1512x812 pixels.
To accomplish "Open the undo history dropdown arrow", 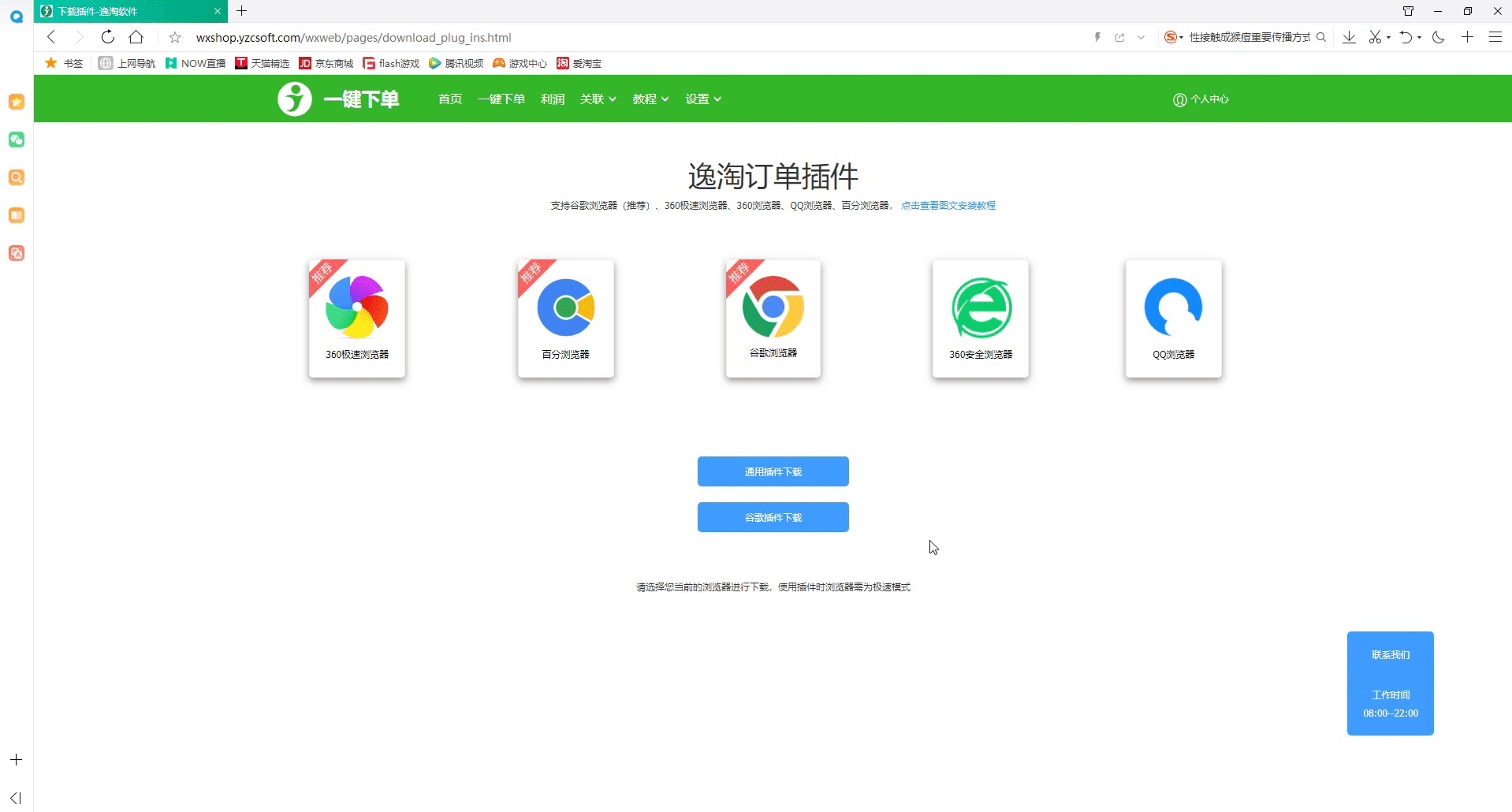I will pos(1419,37).
